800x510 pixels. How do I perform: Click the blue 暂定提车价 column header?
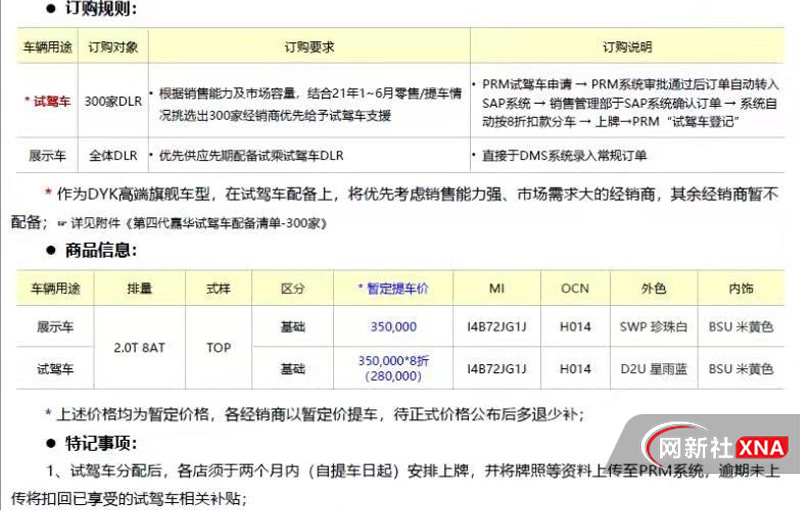click(393, 289)
